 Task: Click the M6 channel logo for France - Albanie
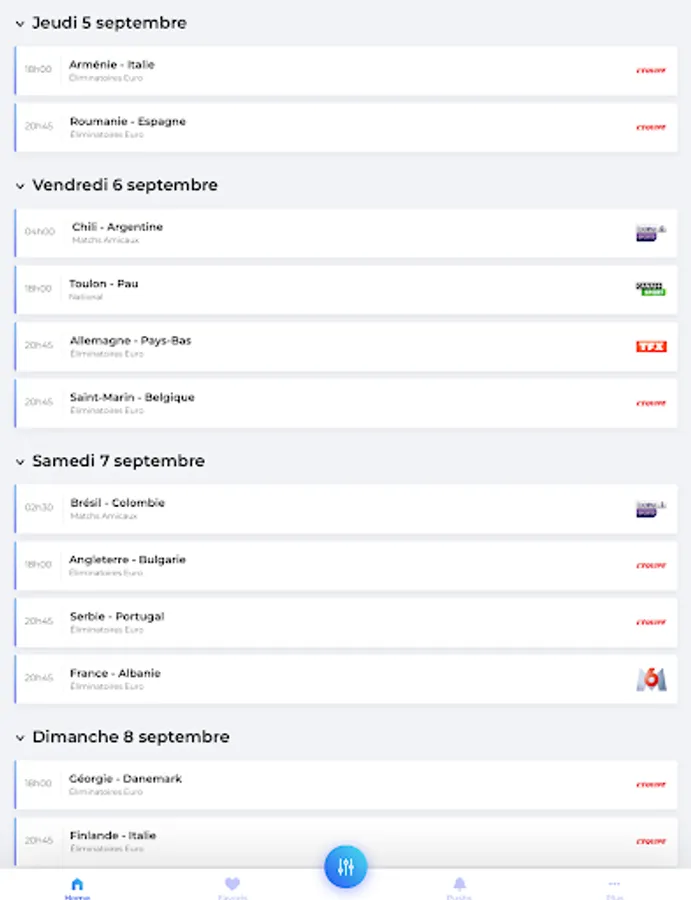tap(651, 680)
